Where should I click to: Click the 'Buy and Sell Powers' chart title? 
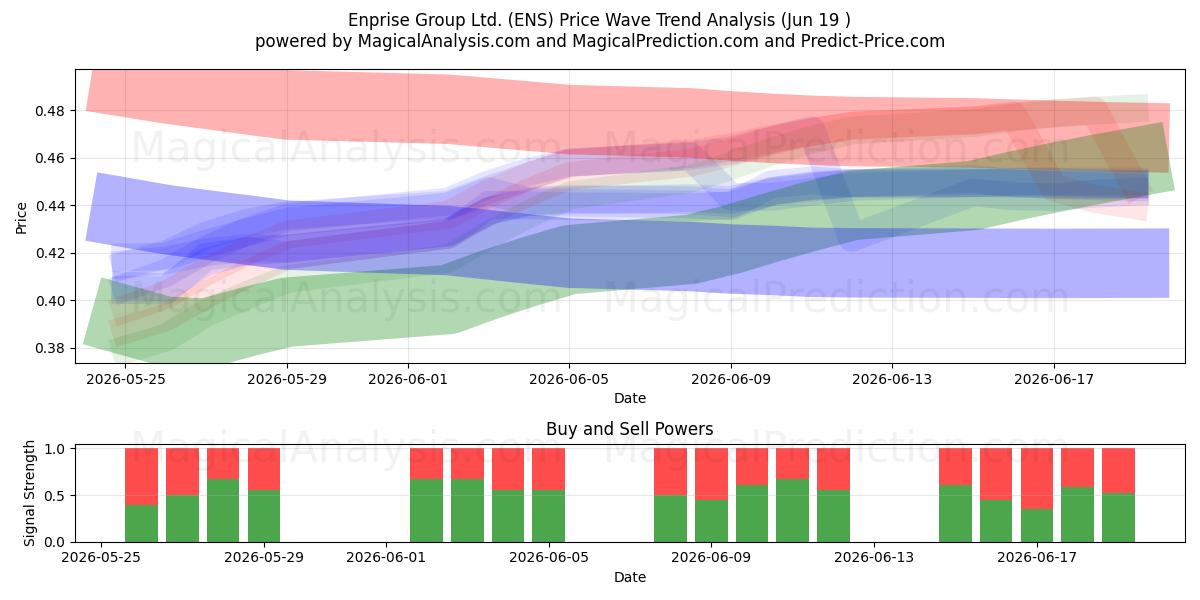tap(630, 429)
